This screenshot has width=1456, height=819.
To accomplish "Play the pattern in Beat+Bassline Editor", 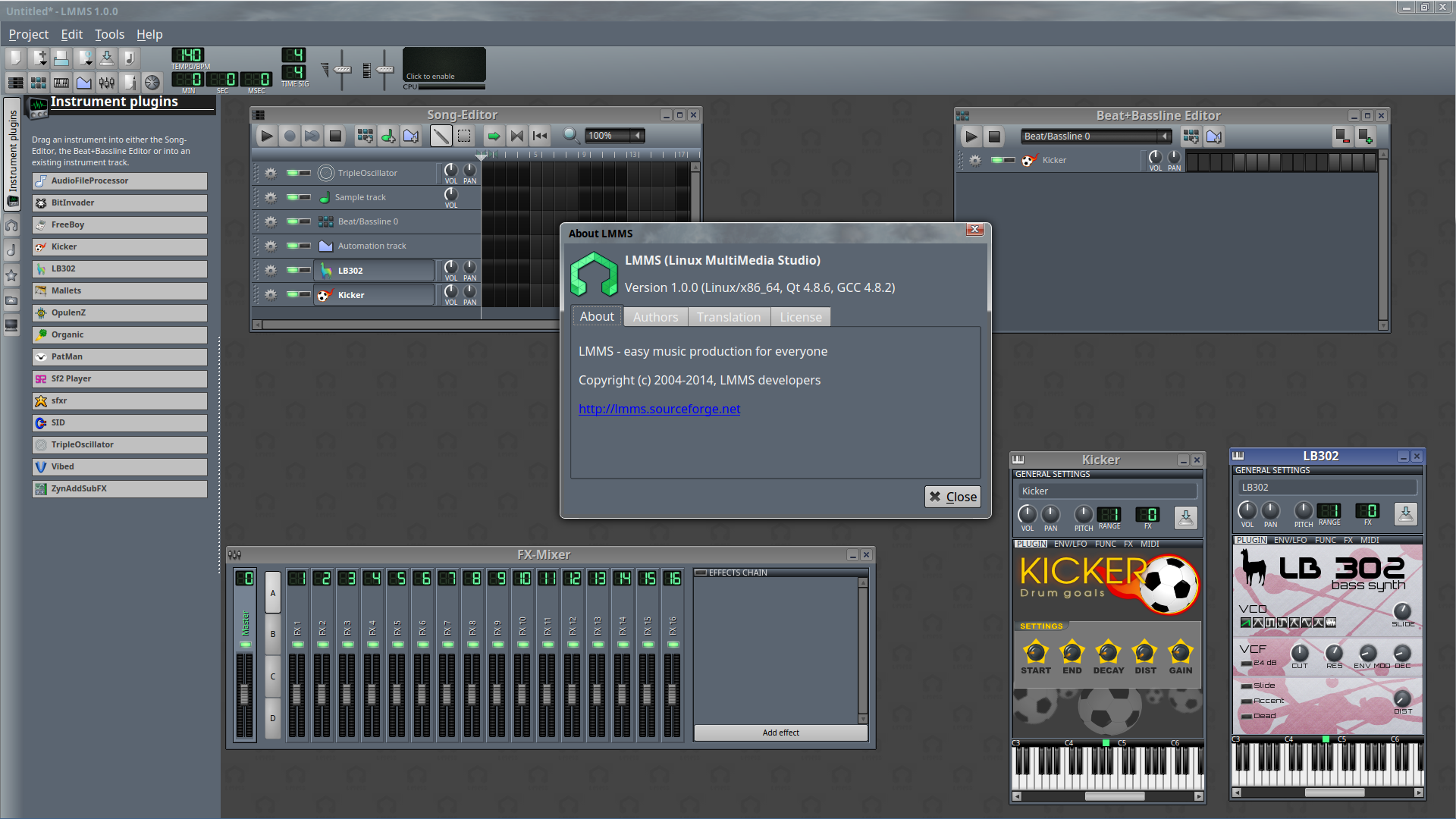I will [971, 136].
